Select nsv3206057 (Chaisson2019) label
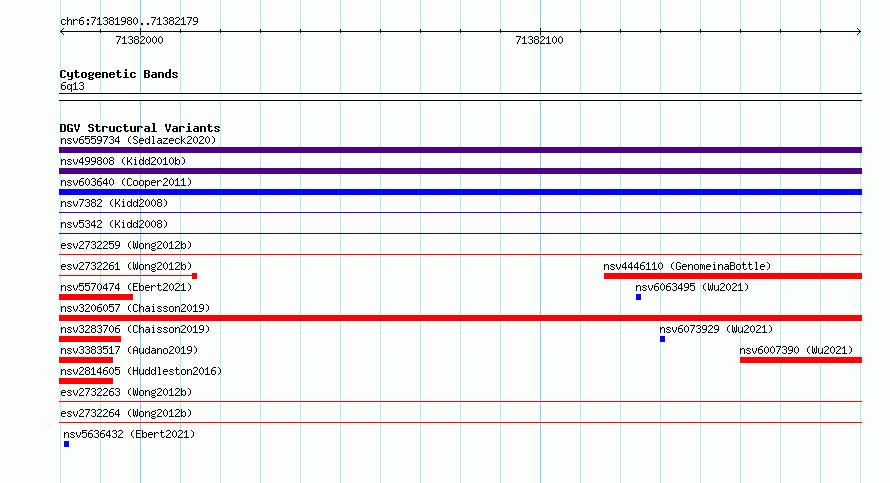The image size is (890, 483). coord(135,308)
